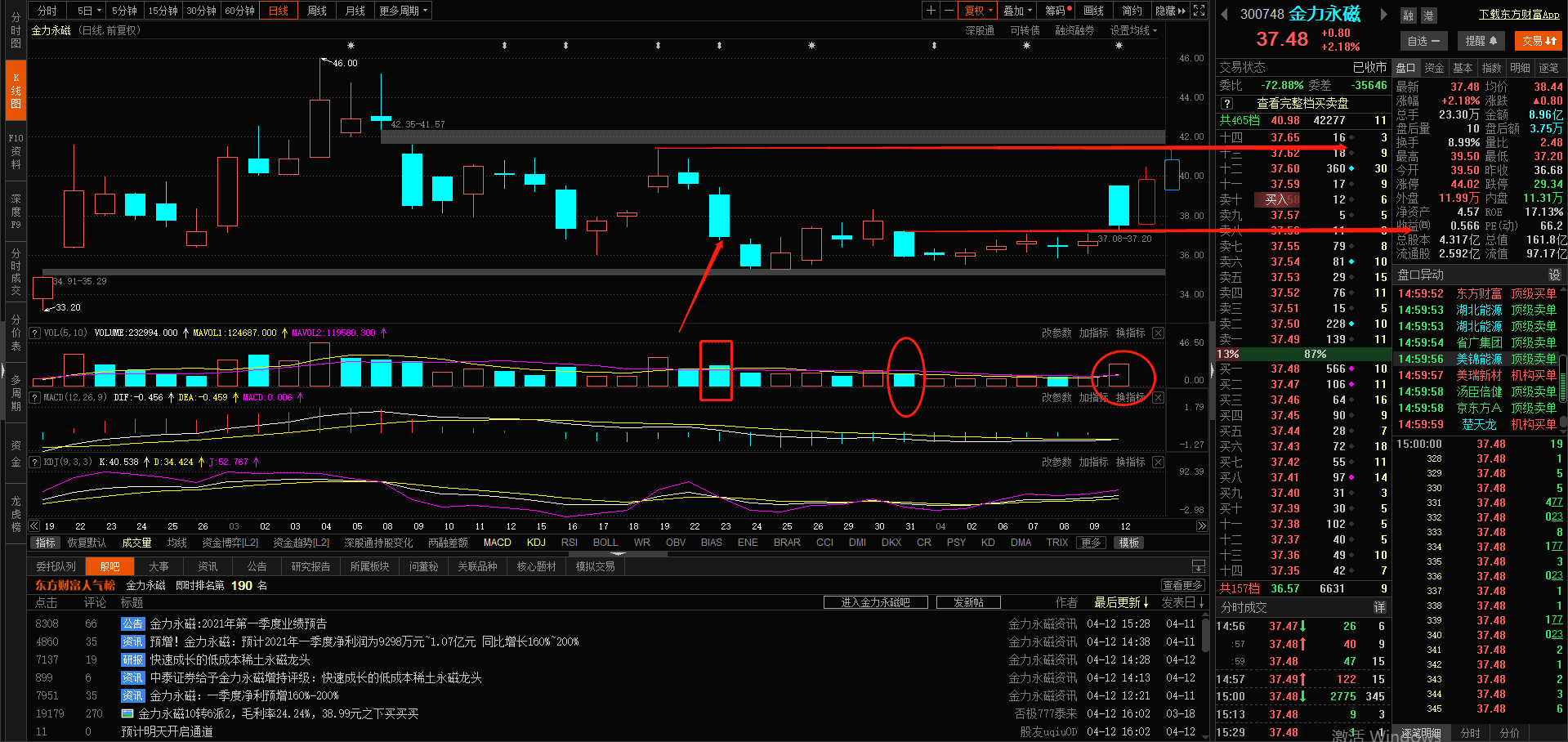The image size is (1568, 742).
Task: Click 发新帖 new post button
Action: pos(968,602)
